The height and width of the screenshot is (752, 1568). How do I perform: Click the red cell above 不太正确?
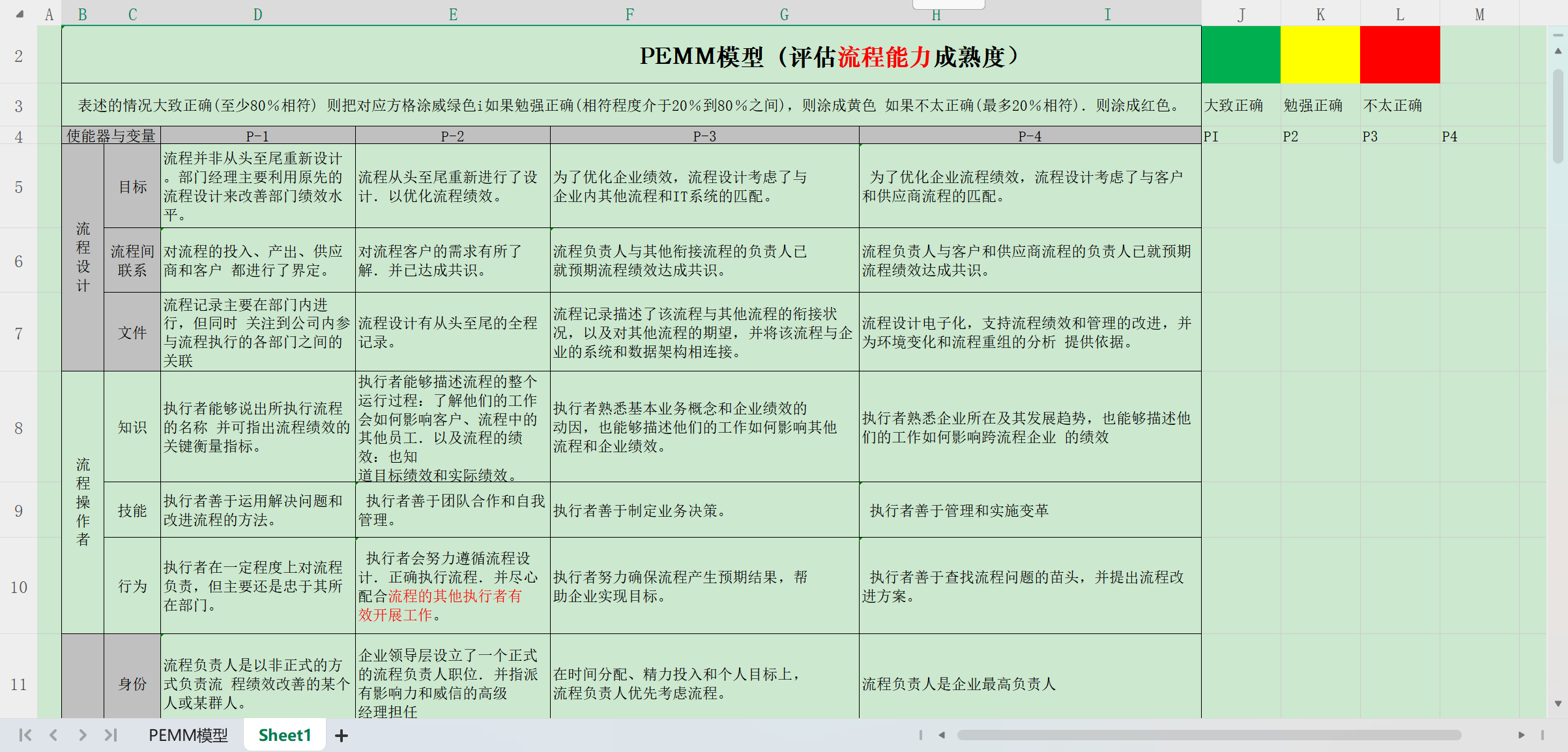tap(1400, 55)
